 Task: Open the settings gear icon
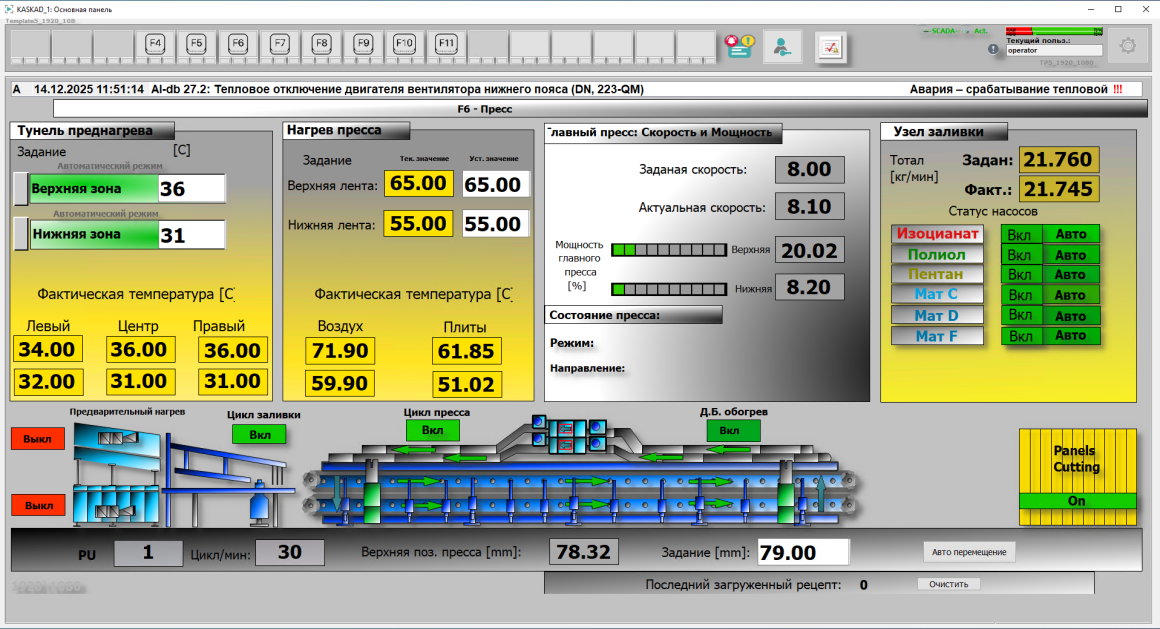(x=1127, y=46)
